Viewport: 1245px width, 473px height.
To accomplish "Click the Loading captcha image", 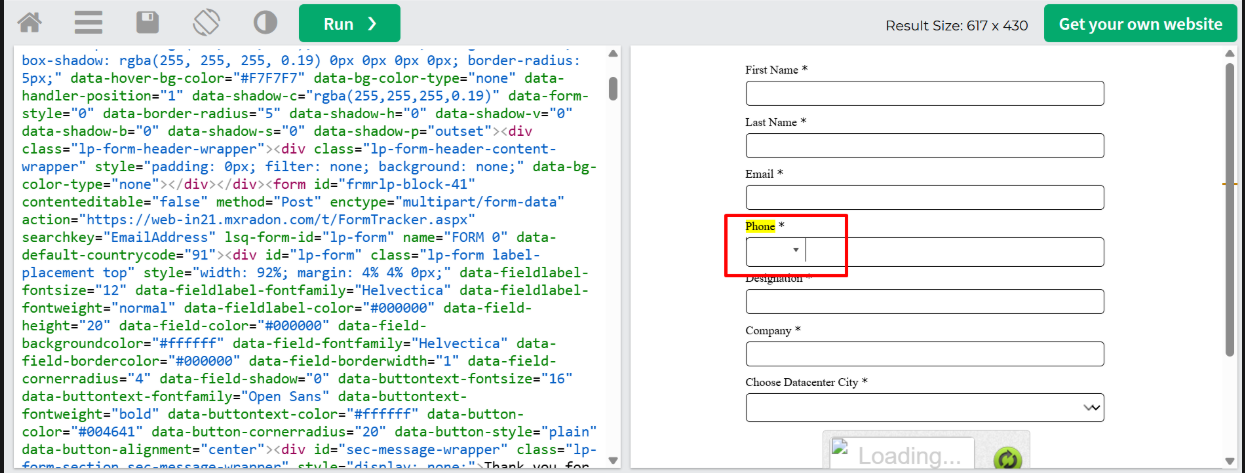I will coord(898,455).
